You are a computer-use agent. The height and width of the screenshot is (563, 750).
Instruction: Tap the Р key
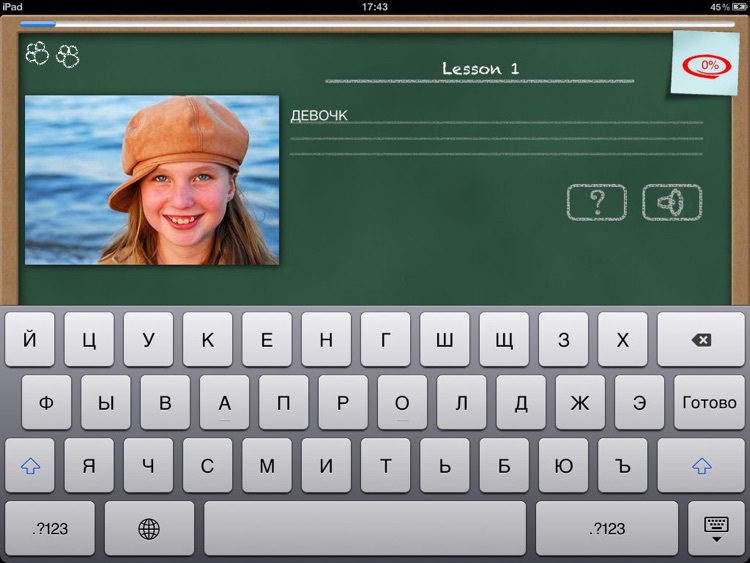[343, 402]
